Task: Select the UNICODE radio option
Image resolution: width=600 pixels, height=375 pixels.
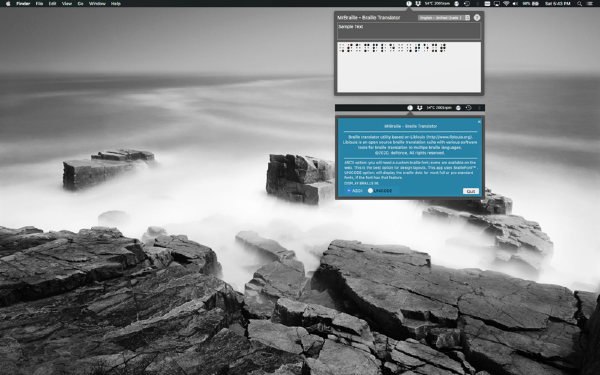Action: [x=380, y=191]
